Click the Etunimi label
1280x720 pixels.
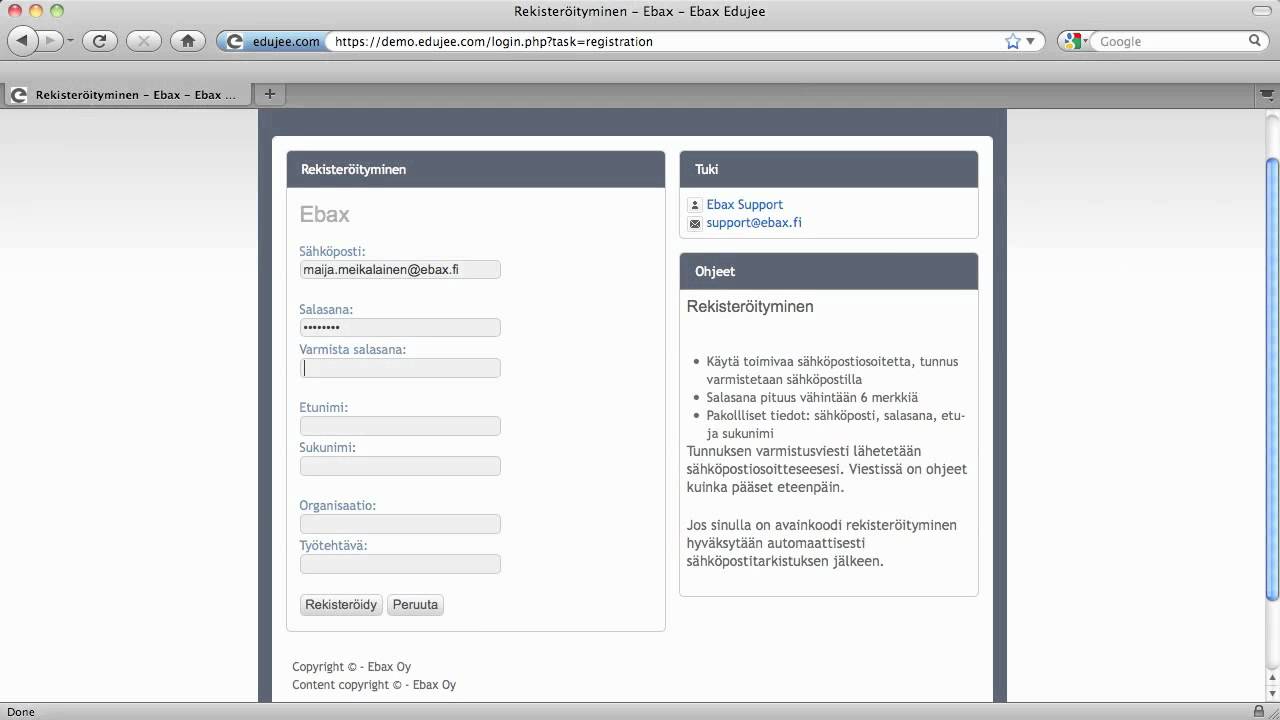click(x=323, y=408)
